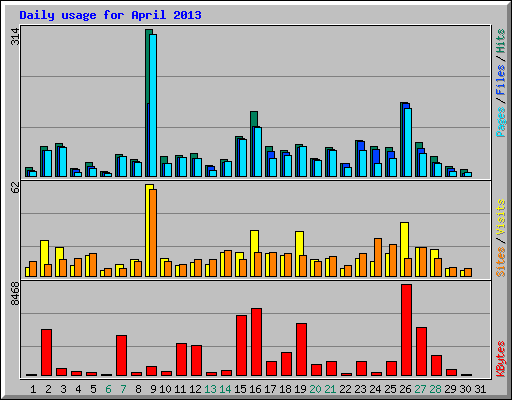Select day label 17 on the axis
This screenshot has height=400, width=512.
point(270,389)
